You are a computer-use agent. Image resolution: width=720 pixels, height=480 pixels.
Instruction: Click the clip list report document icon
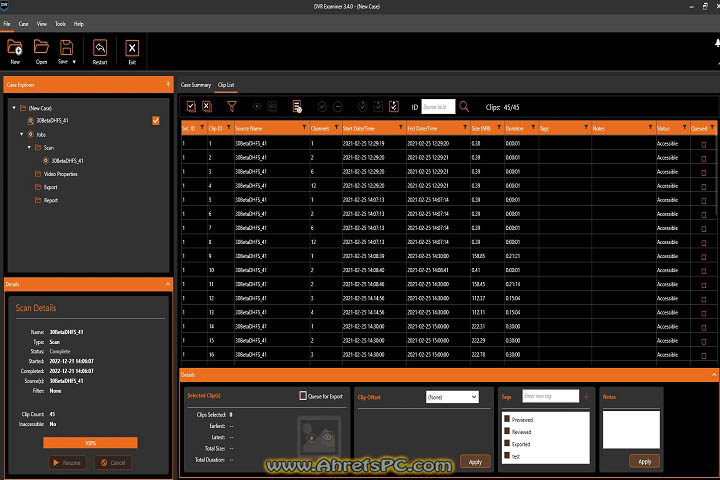(x=297, y=107)
